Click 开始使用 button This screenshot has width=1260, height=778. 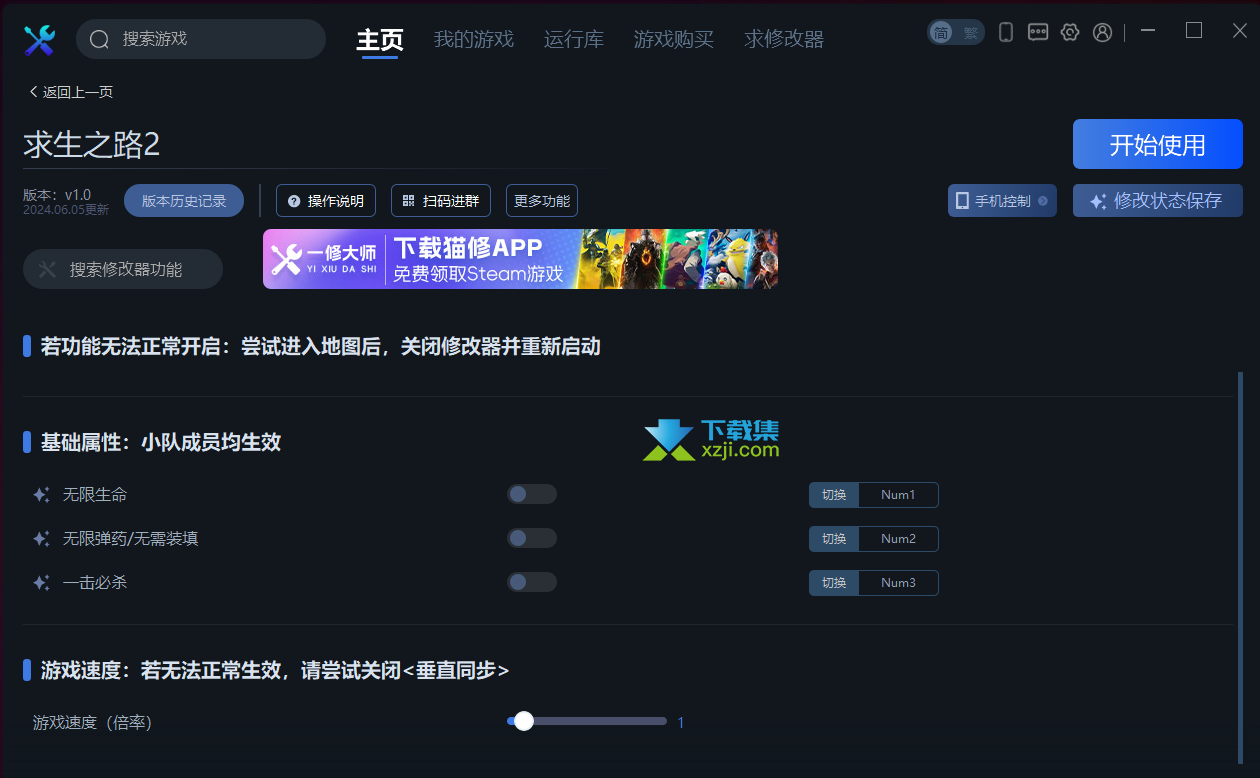tap(1158, 144)
